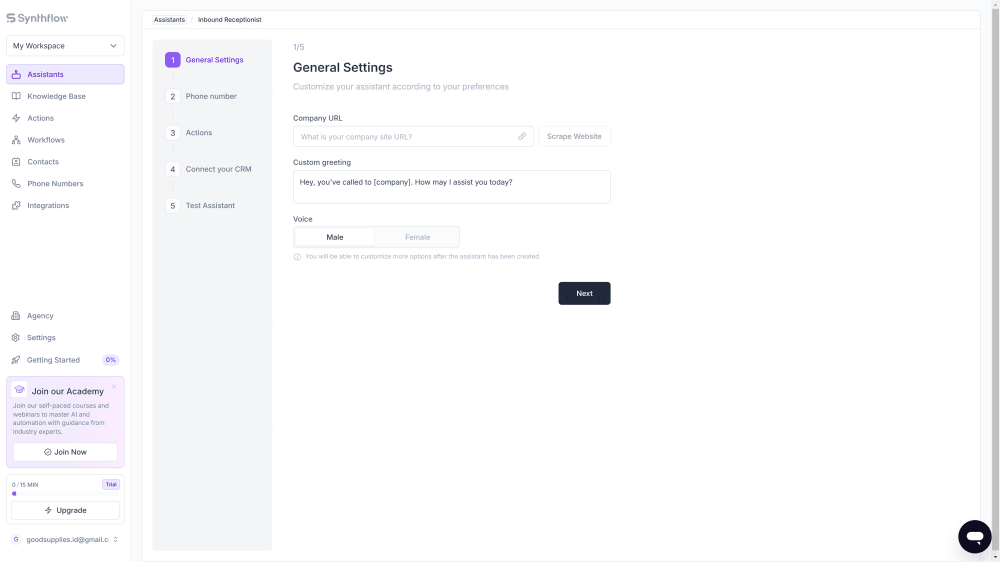This screenshot has width=1000, height=562.
Task: Click the Knowledge Base book icon
Action: [16, 96]
